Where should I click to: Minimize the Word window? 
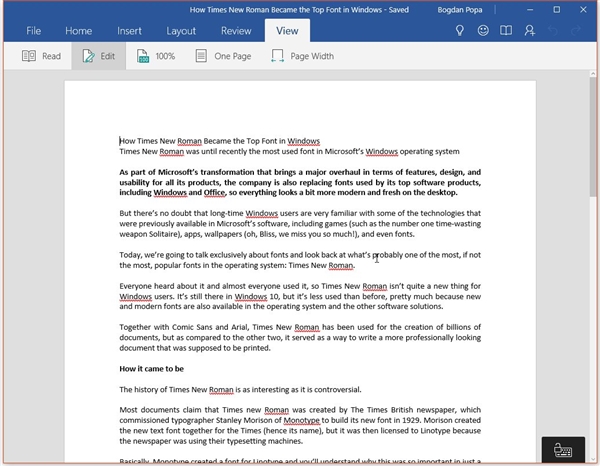pyautogui.click(x=530, y=10)
